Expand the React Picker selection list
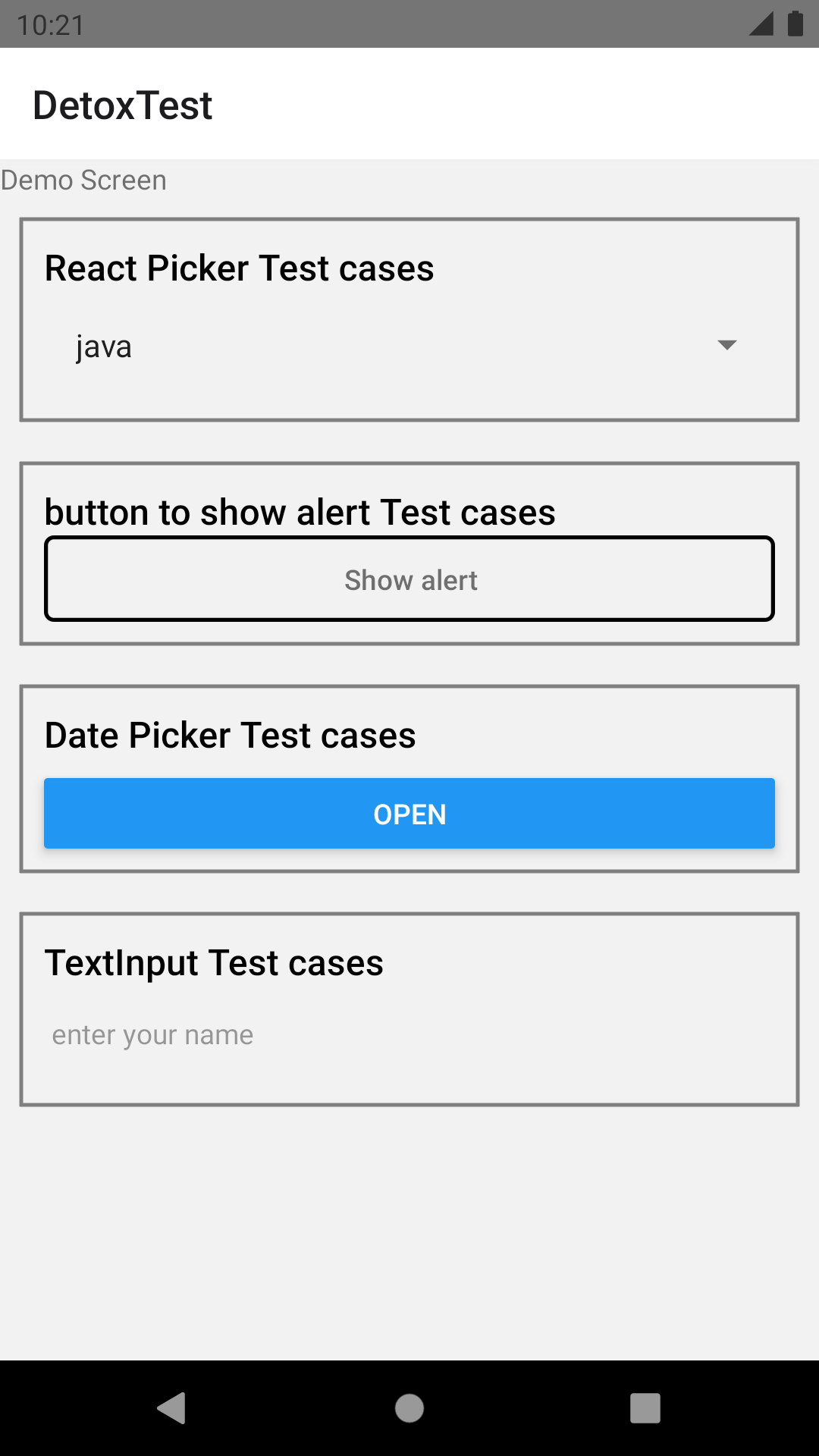 click(409, 346)
